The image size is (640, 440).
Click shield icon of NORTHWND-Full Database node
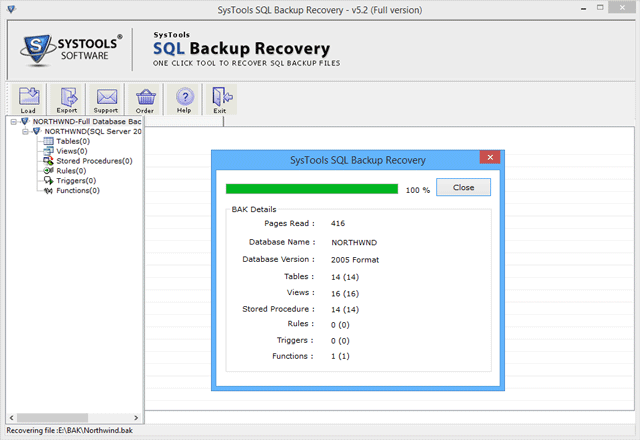click(24, 121)
